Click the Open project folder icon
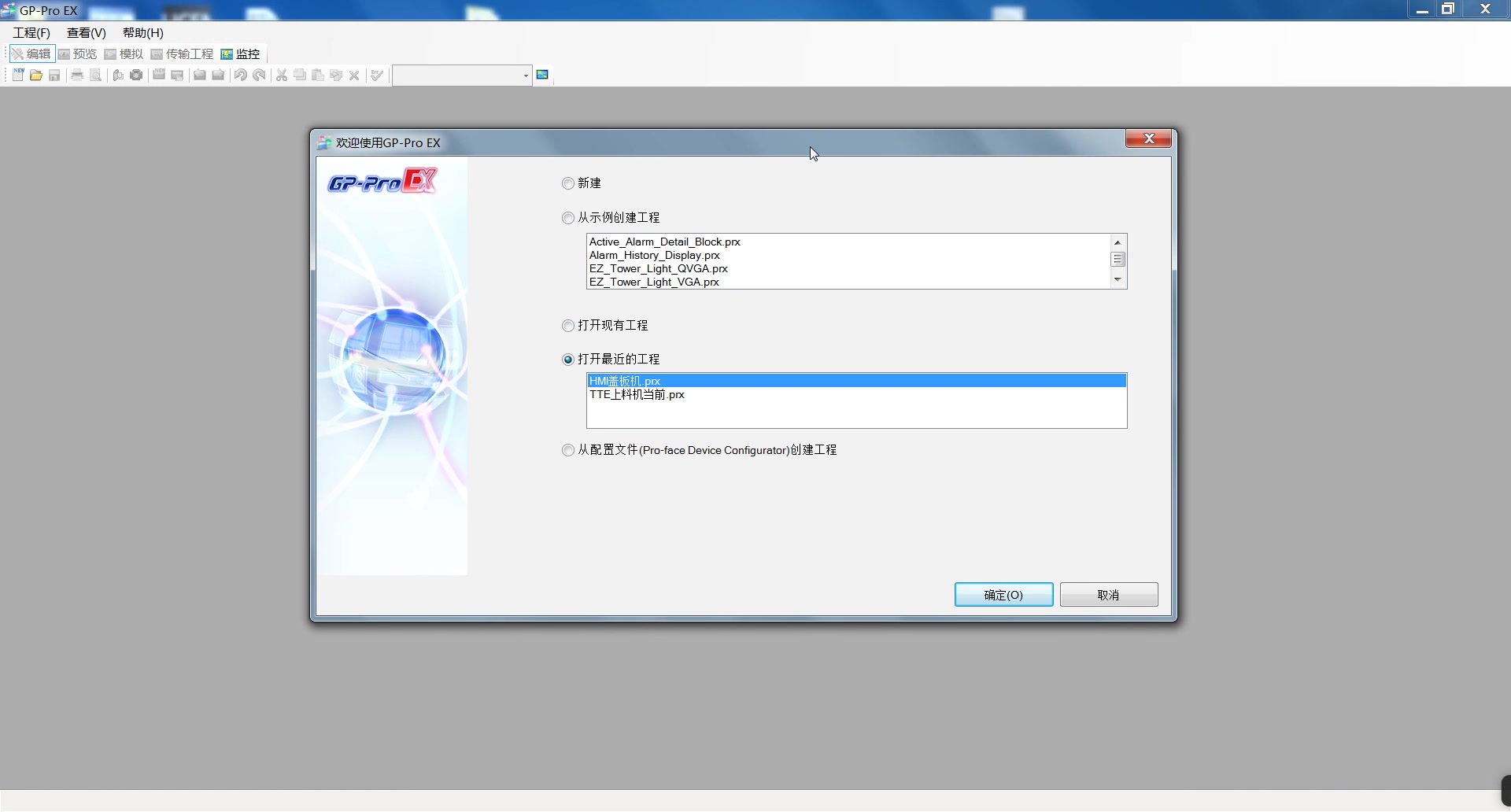This screenshot has width=1511, height=812. point(36,75)
